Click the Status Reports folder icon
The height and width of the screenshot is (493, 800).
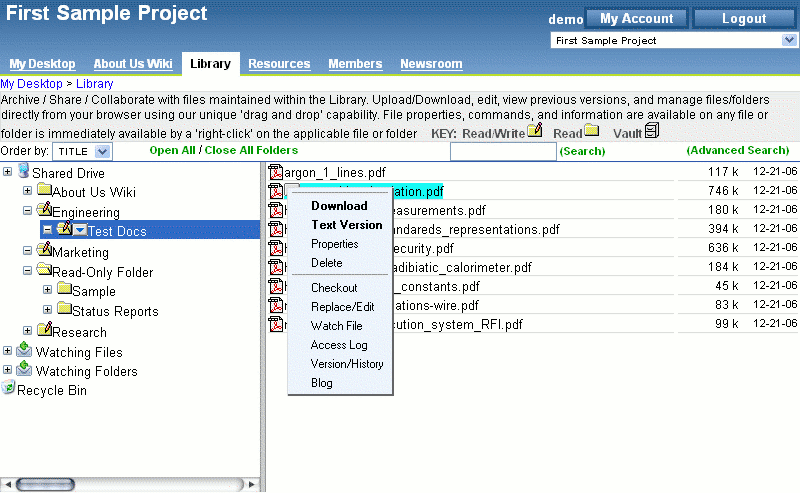(64, 308)
